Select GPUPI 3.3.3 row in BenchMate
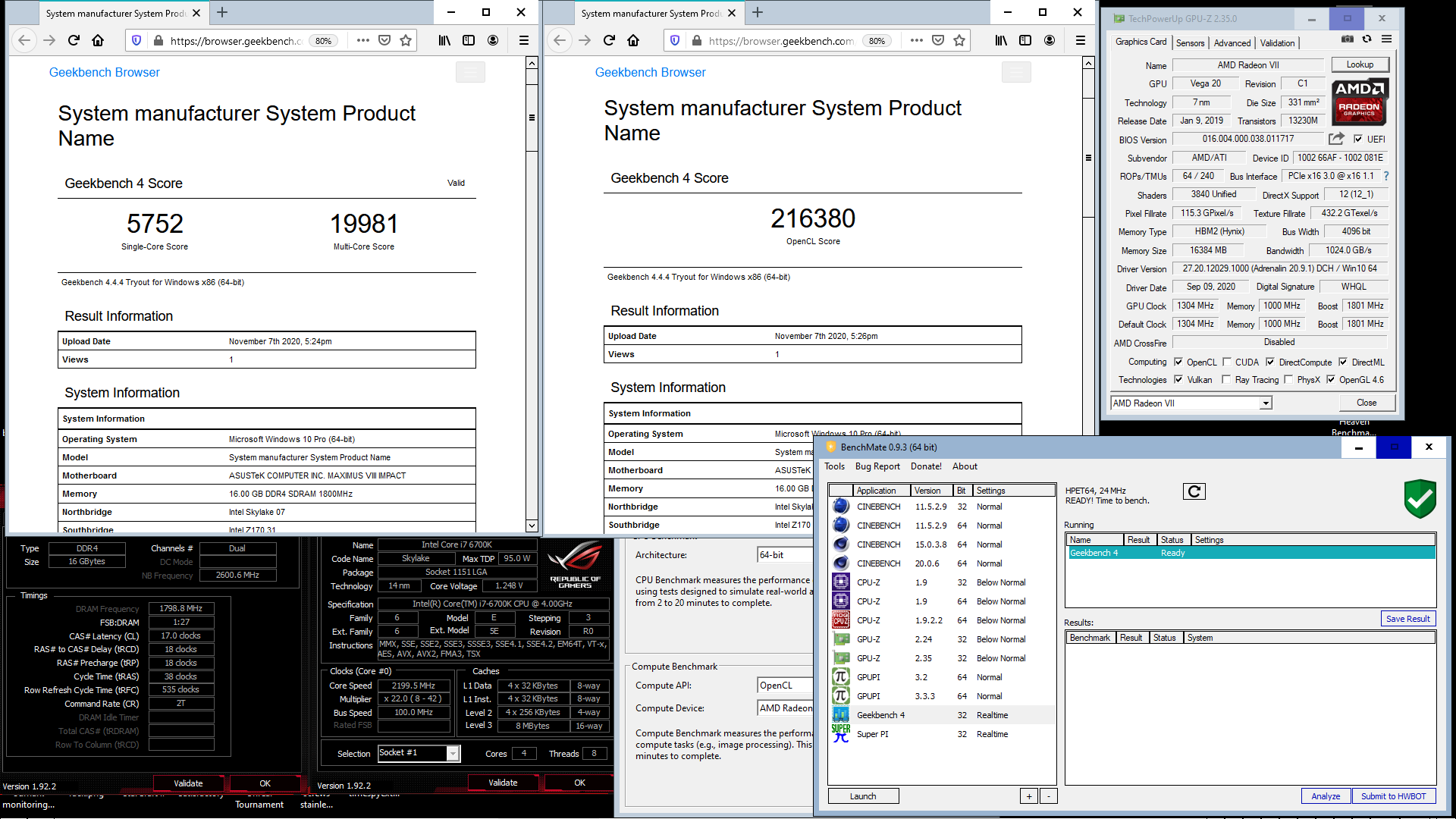This screenshot has width=1456, height=819. 942,696
